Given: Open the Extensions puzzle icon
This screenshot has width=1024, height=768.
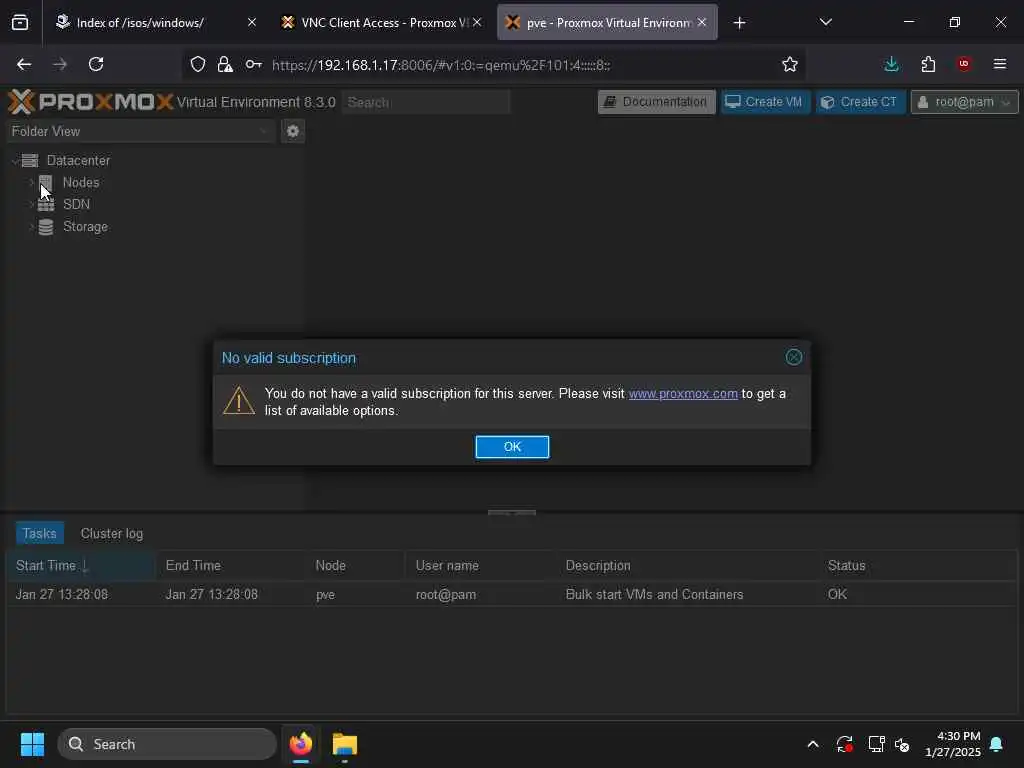Looking at the screenshot, I should tap(928, 64).
